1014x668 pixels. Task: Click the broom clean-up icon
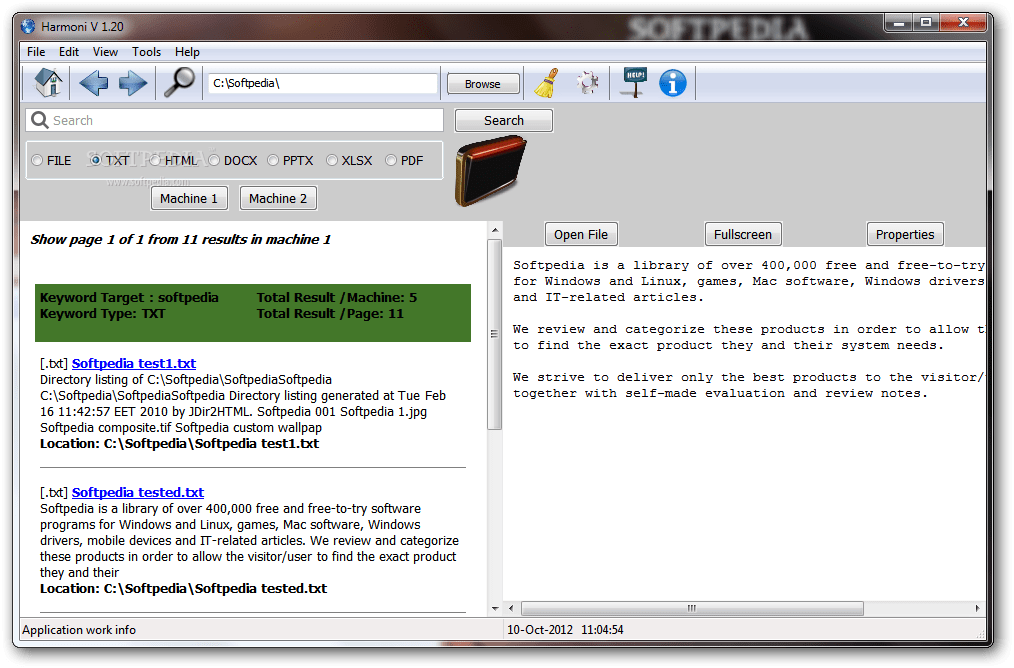click(547, 83)
